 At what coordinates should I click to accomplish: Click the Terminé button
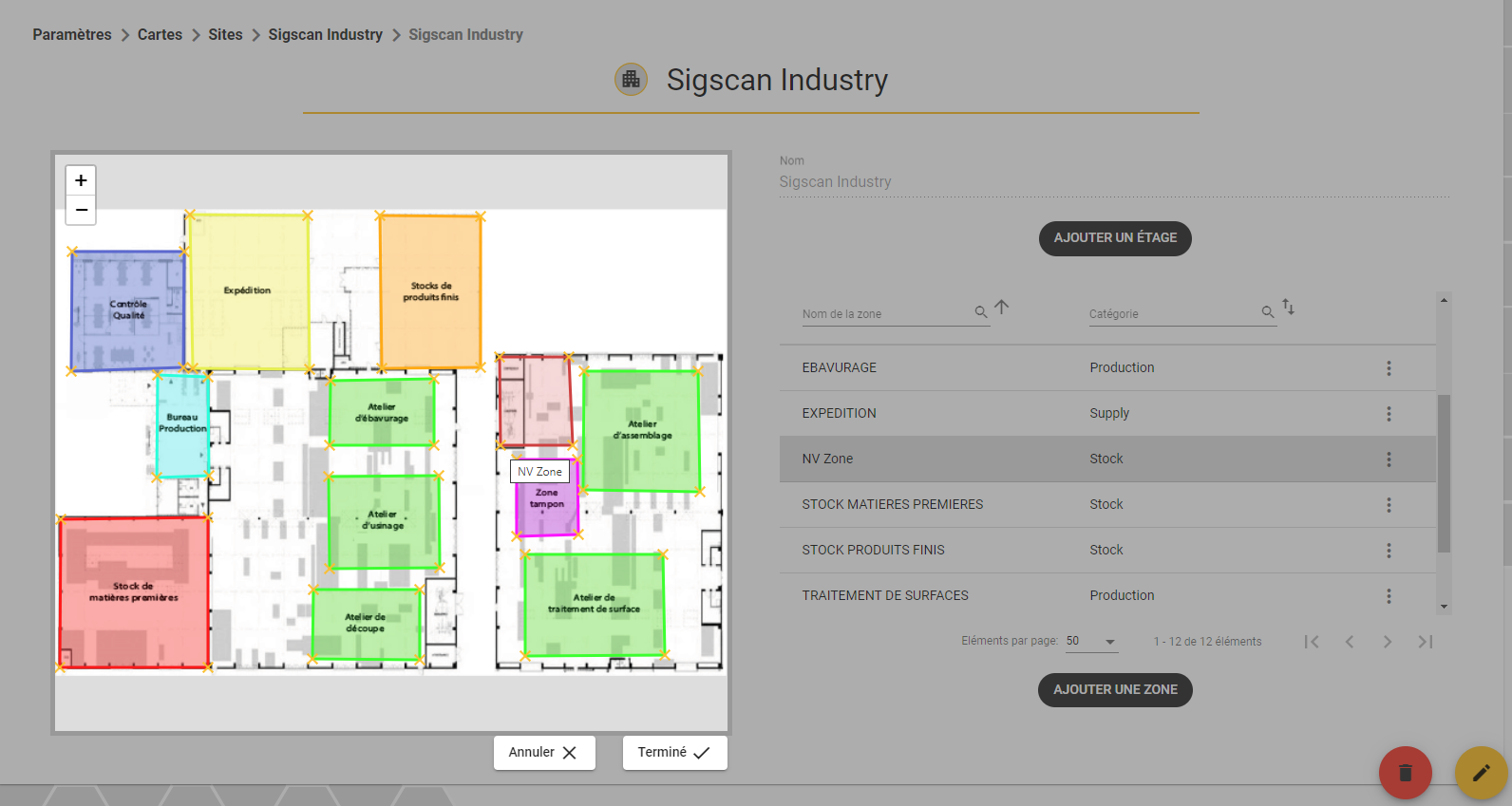click(x=674, y=753)
